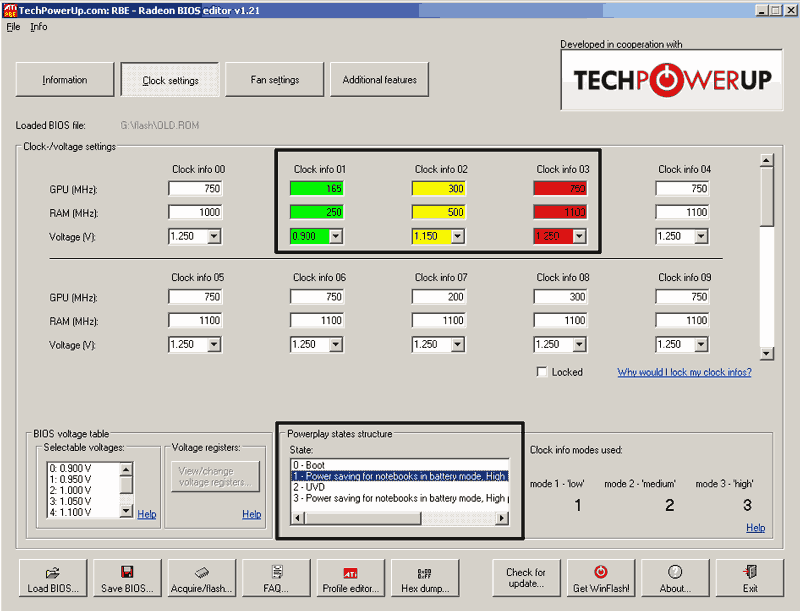Open the Clock info 03 voltage dropdown
Viewport: 800px width, 611px height.
[x=578, y=236]
